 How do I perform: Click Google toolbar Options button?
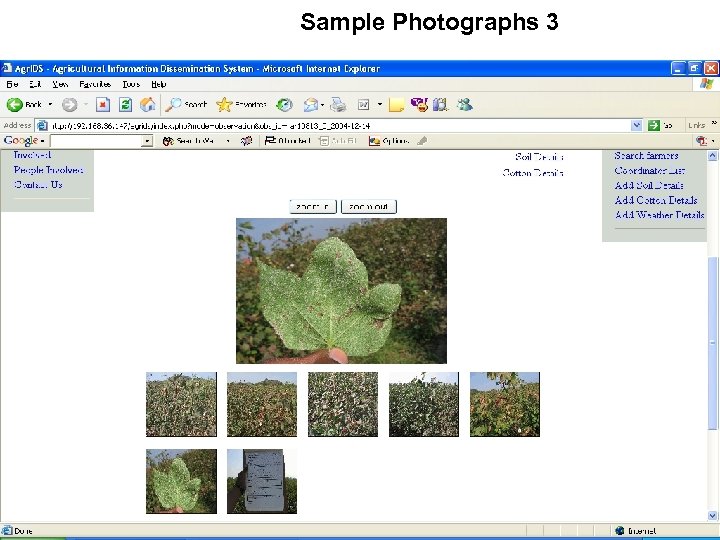[388, 141]
